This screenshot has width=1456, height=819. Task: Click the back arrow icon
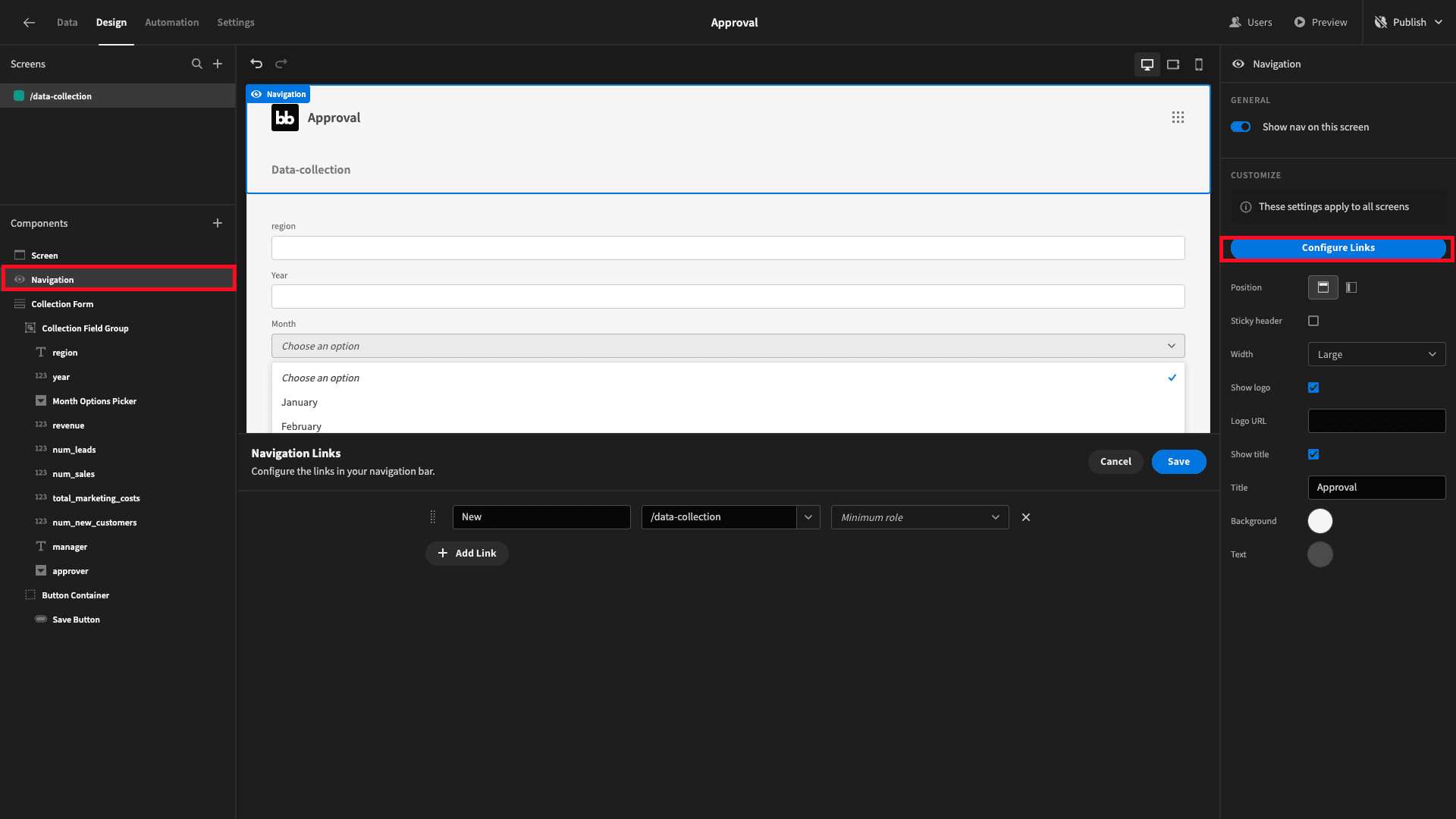pos(29,23)
